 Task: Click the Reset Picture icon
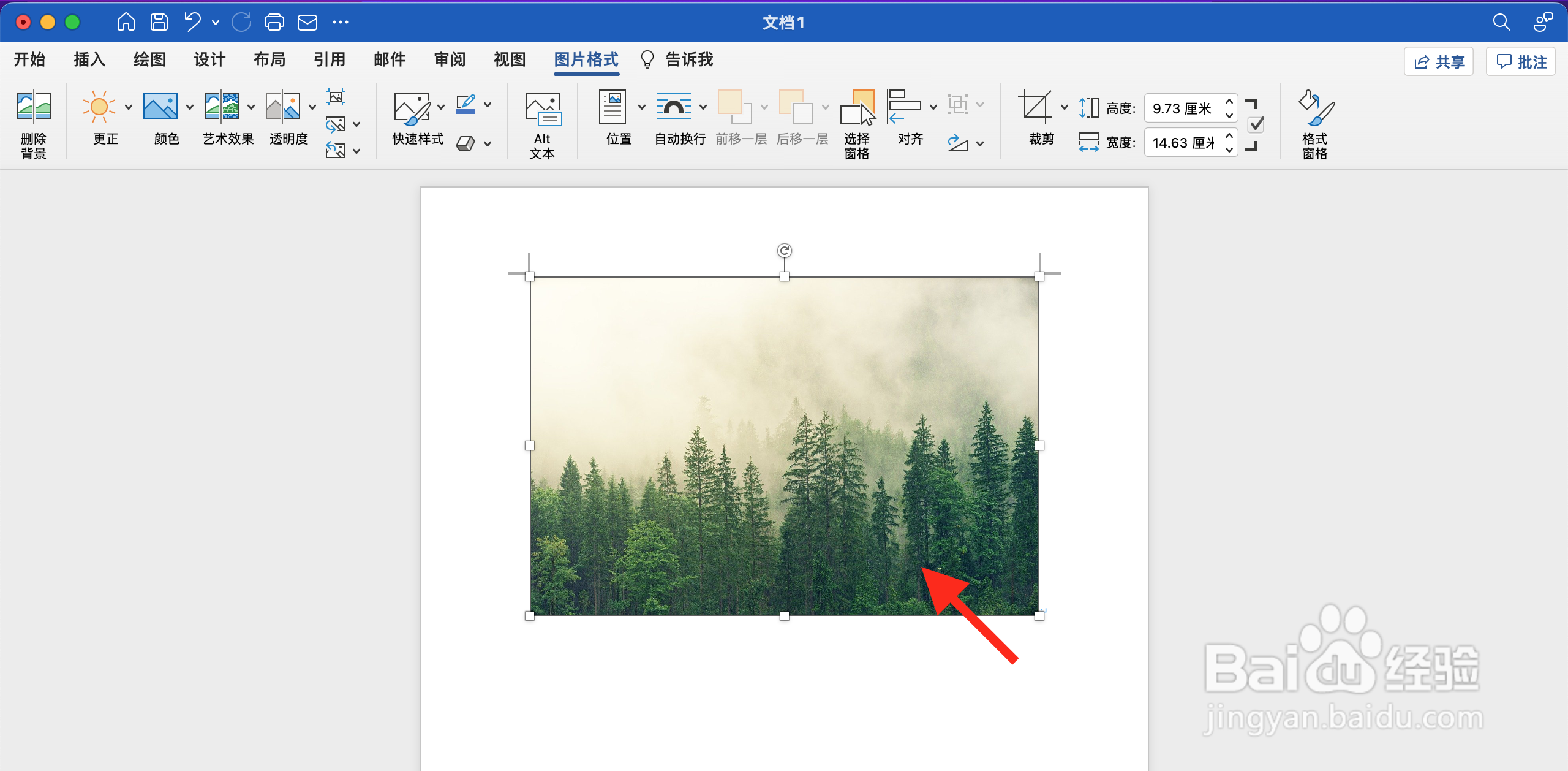pyautogui.click(x=336, y=150)
